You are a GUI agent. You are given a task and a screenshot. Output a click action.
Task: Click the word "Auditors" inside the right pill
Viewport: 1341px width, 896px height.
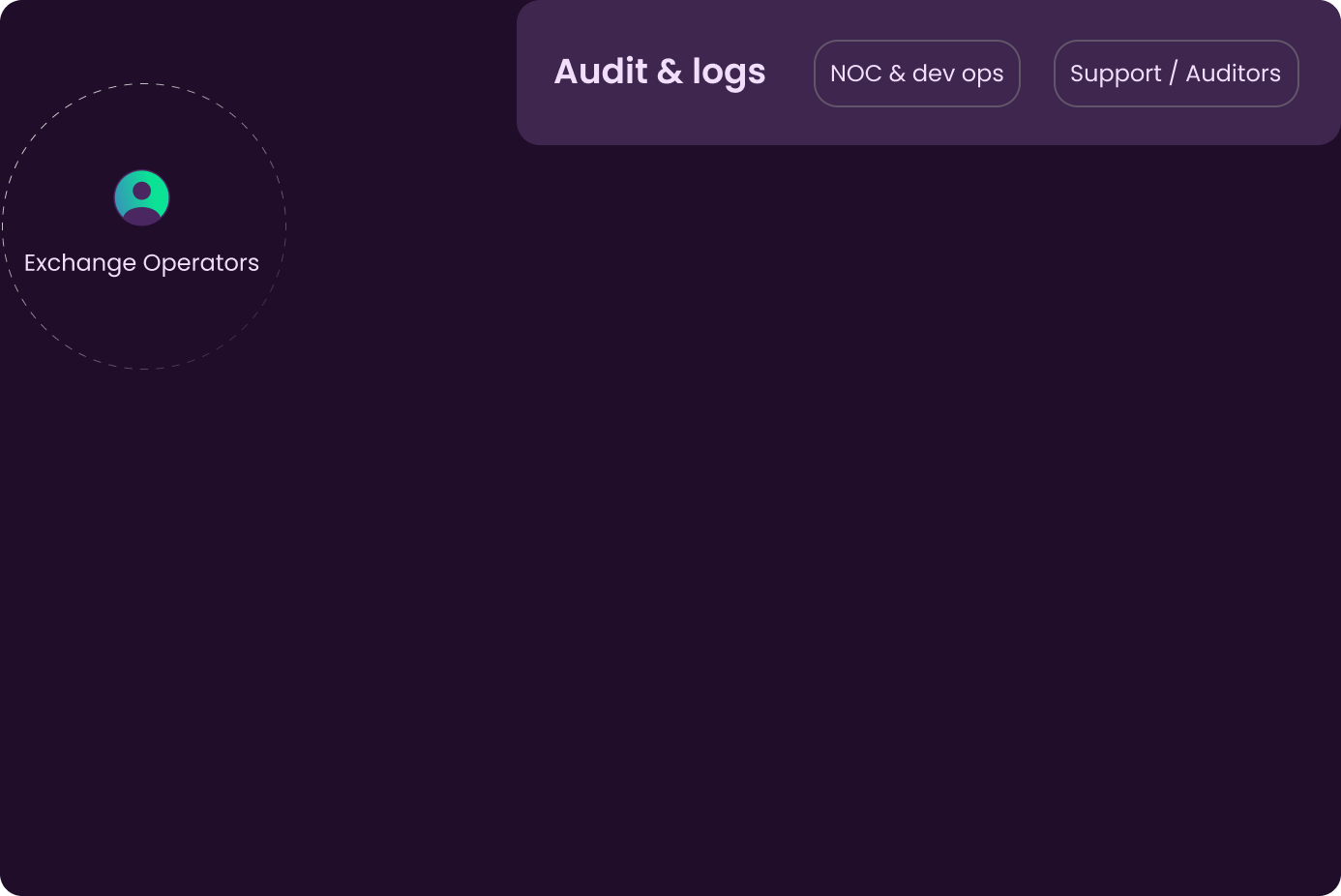click(x=1233, y=74)
